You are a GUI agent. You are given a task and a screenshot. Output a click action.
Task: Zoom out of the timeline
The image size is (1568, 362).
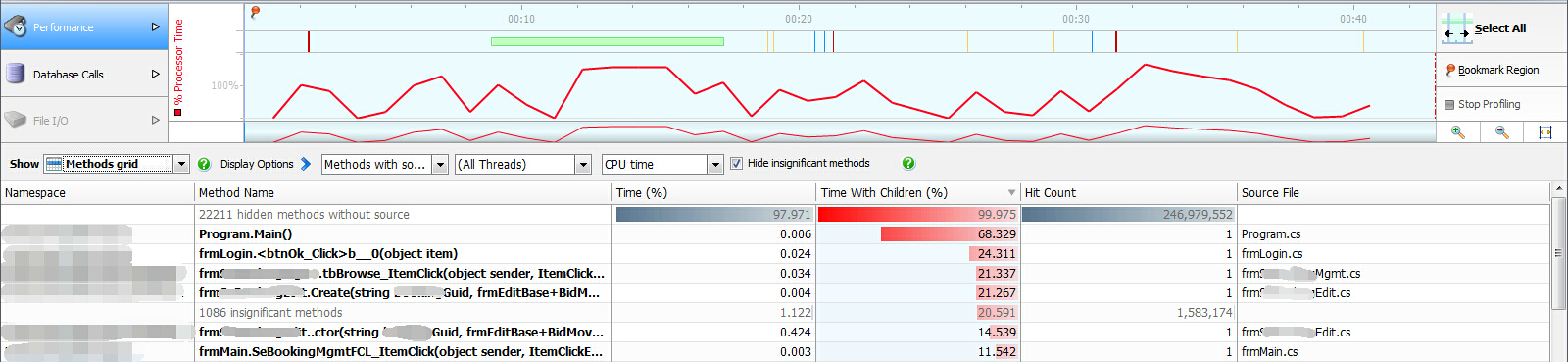click(1501, 132)
